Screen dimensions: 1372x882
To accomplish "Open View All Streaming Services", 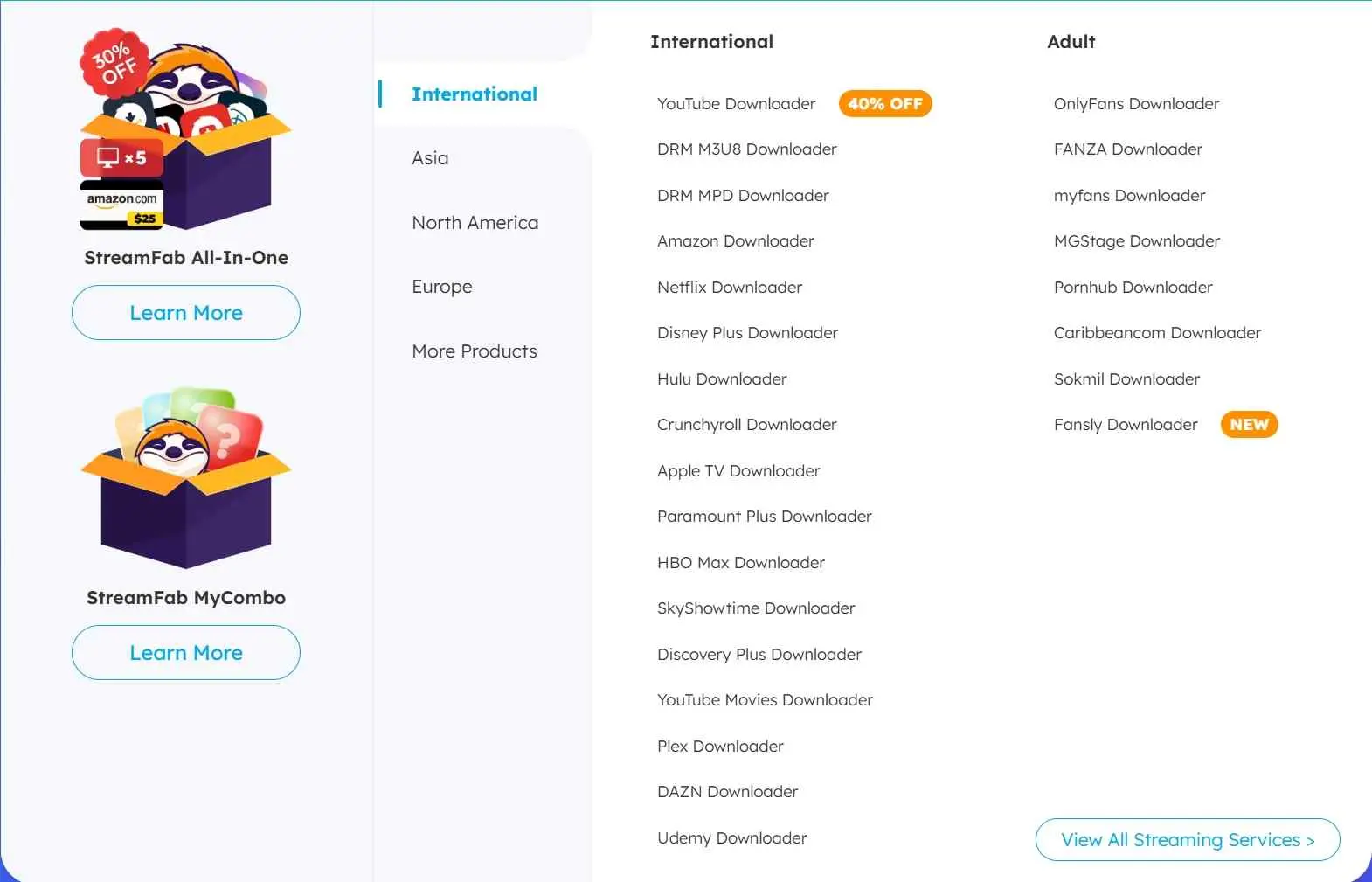I will [x=1188, y=840].
